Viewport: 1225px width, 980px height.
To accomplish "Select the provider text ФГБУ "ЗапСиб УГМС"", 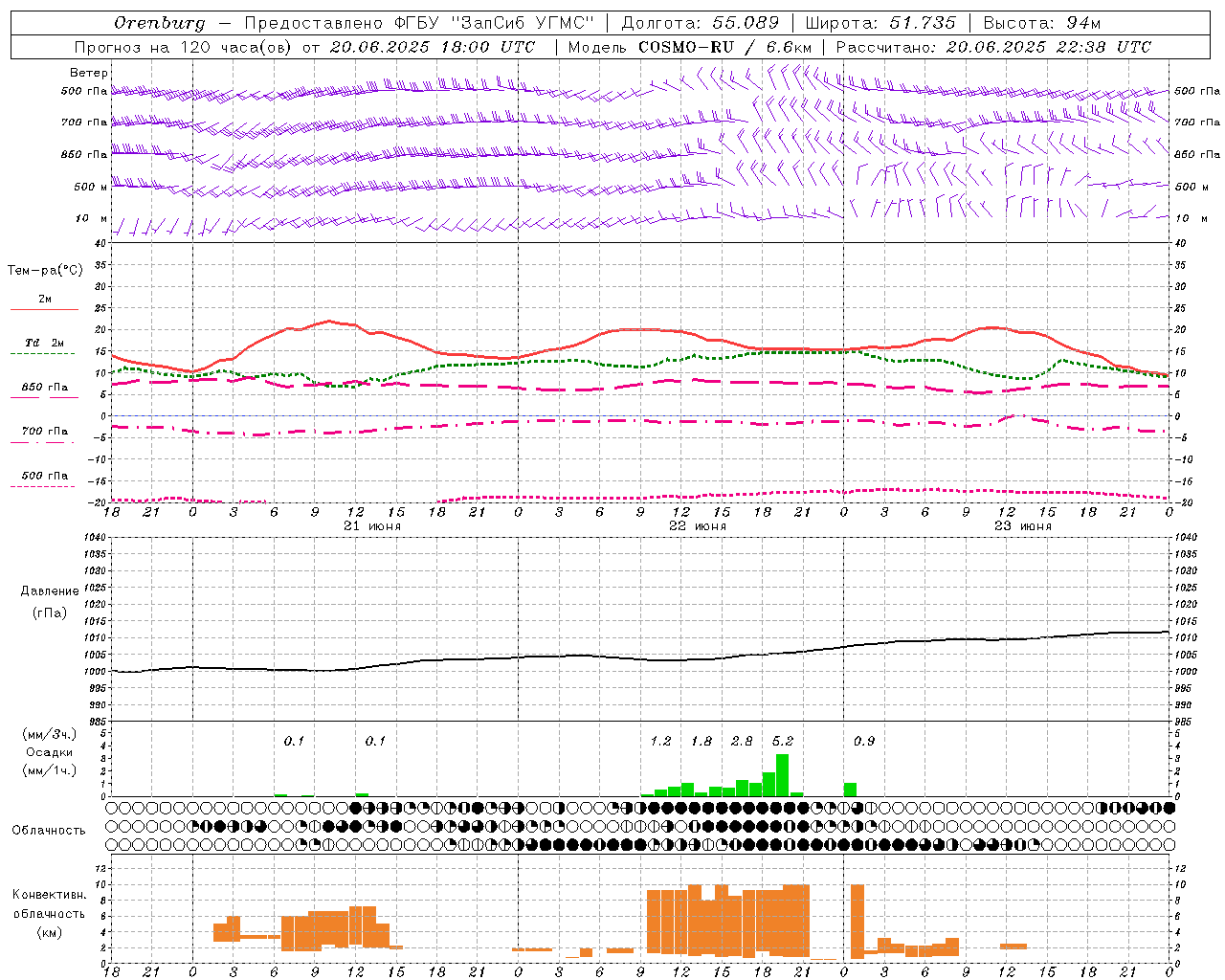I will (495, 23).
